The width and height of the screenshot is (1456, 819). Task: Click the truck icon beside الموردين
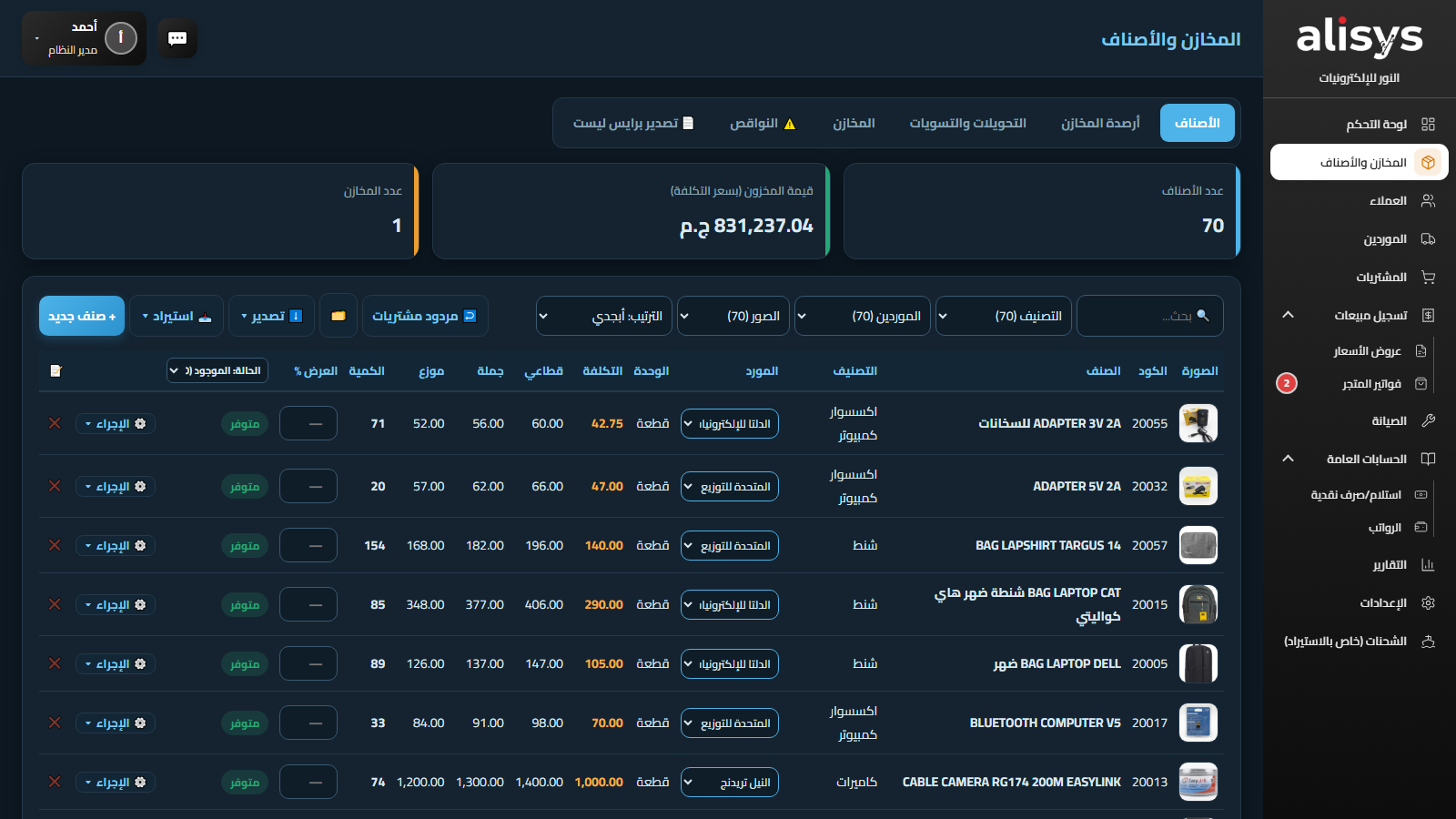coord(1428,238)
